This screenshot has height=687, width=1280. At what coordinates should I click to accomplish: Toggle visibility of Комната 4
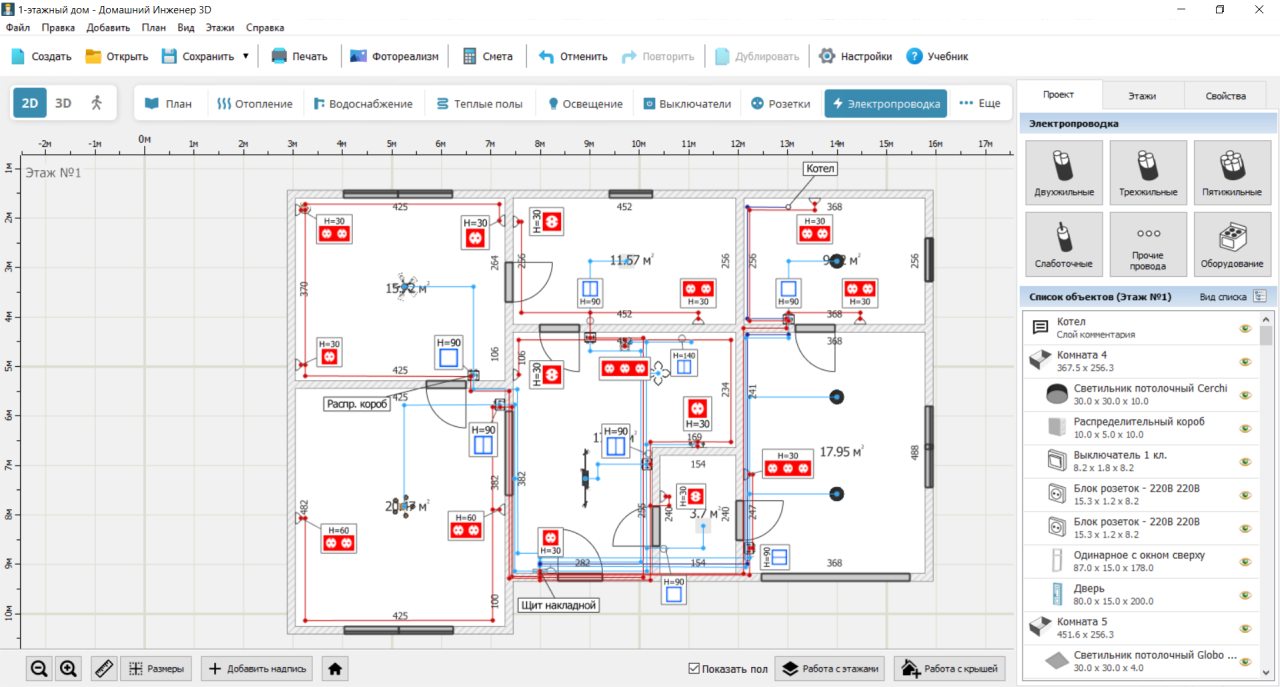click(x=1246, y=361)
